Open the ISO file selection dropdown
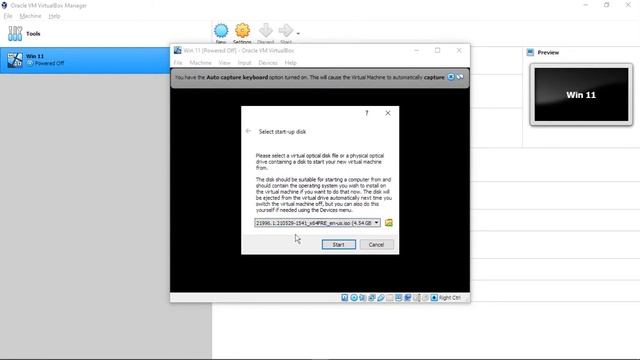This screenshot has width=640, height=360. (x=317, y=223)
